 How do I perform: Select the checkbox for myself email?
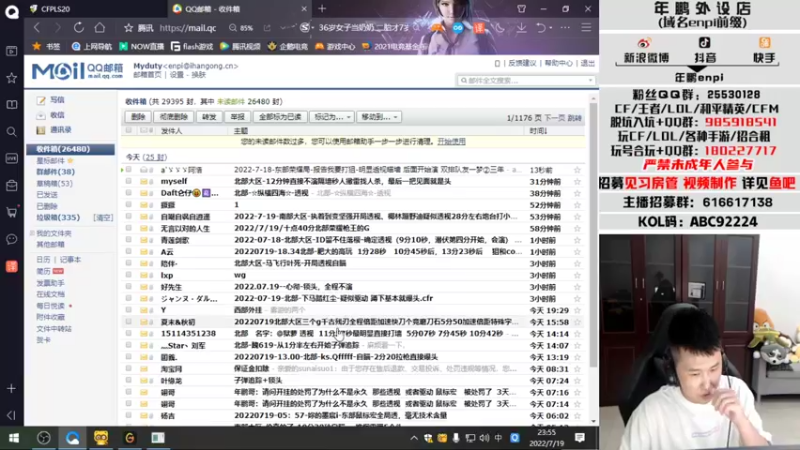(x=129, y=181)
